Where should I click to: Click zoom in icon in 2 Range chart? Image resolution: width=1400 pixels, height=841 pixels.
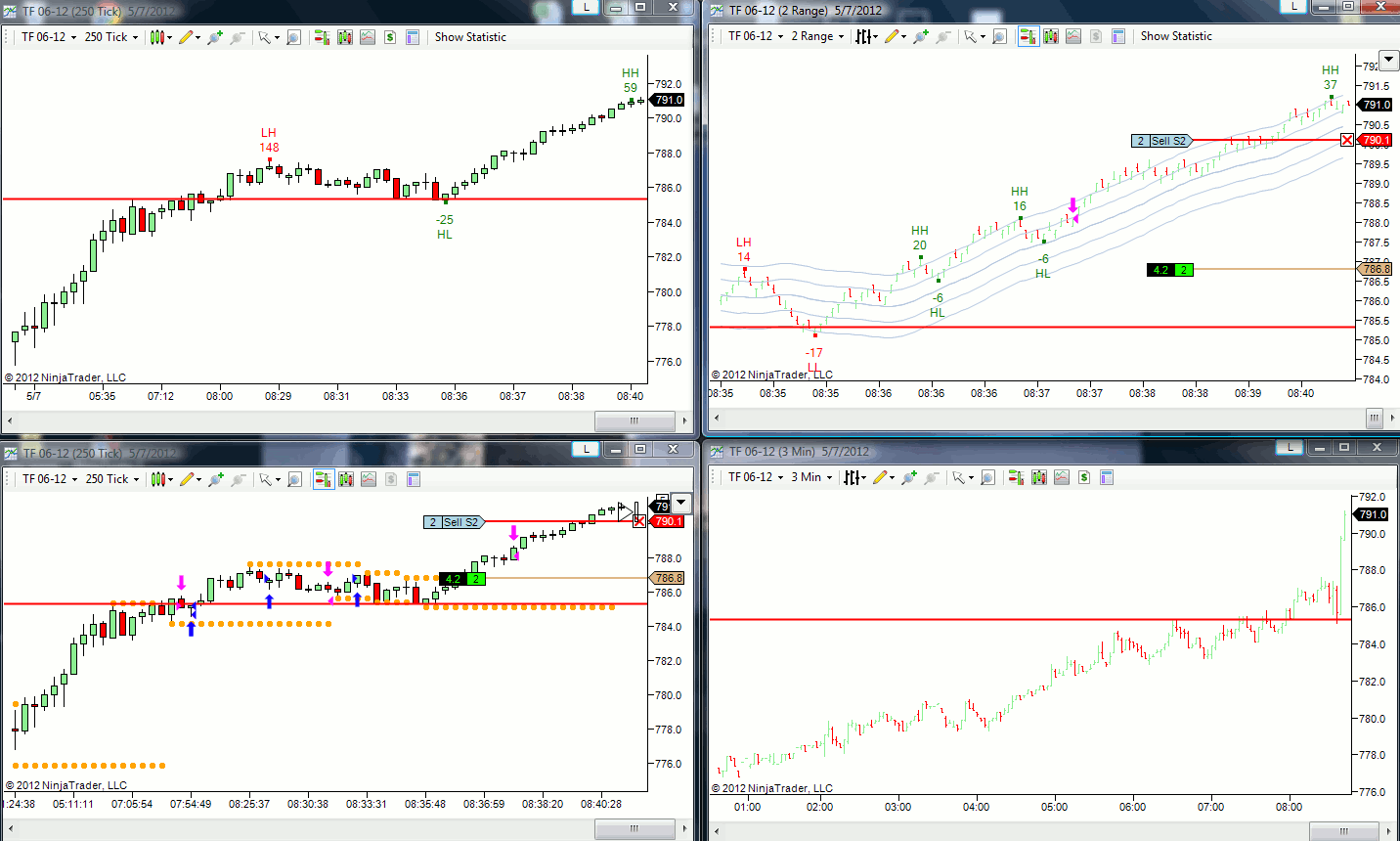coord(920,36)
